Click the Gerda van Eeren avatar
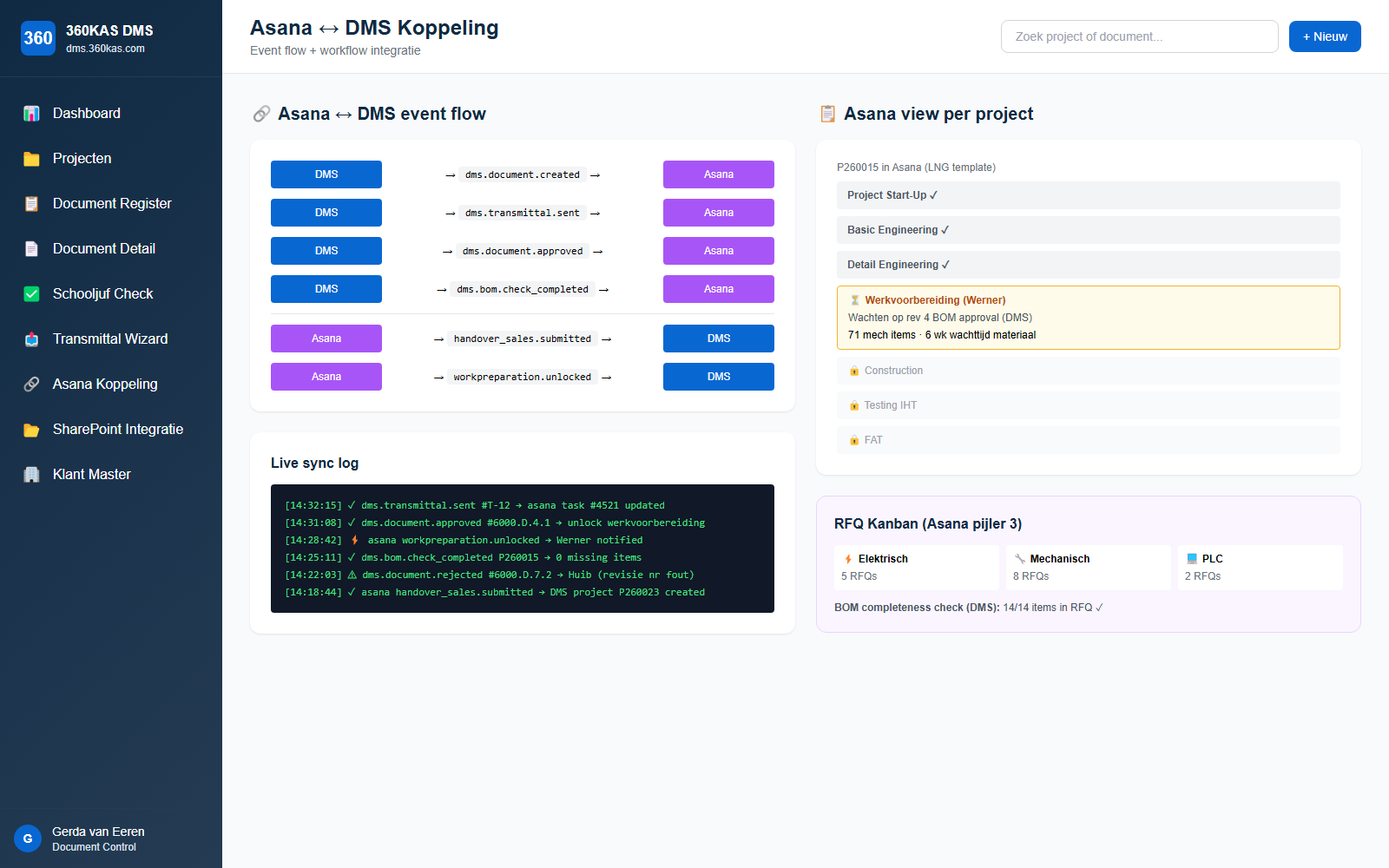Screen dimensions: 1389x868 (28, 838)
